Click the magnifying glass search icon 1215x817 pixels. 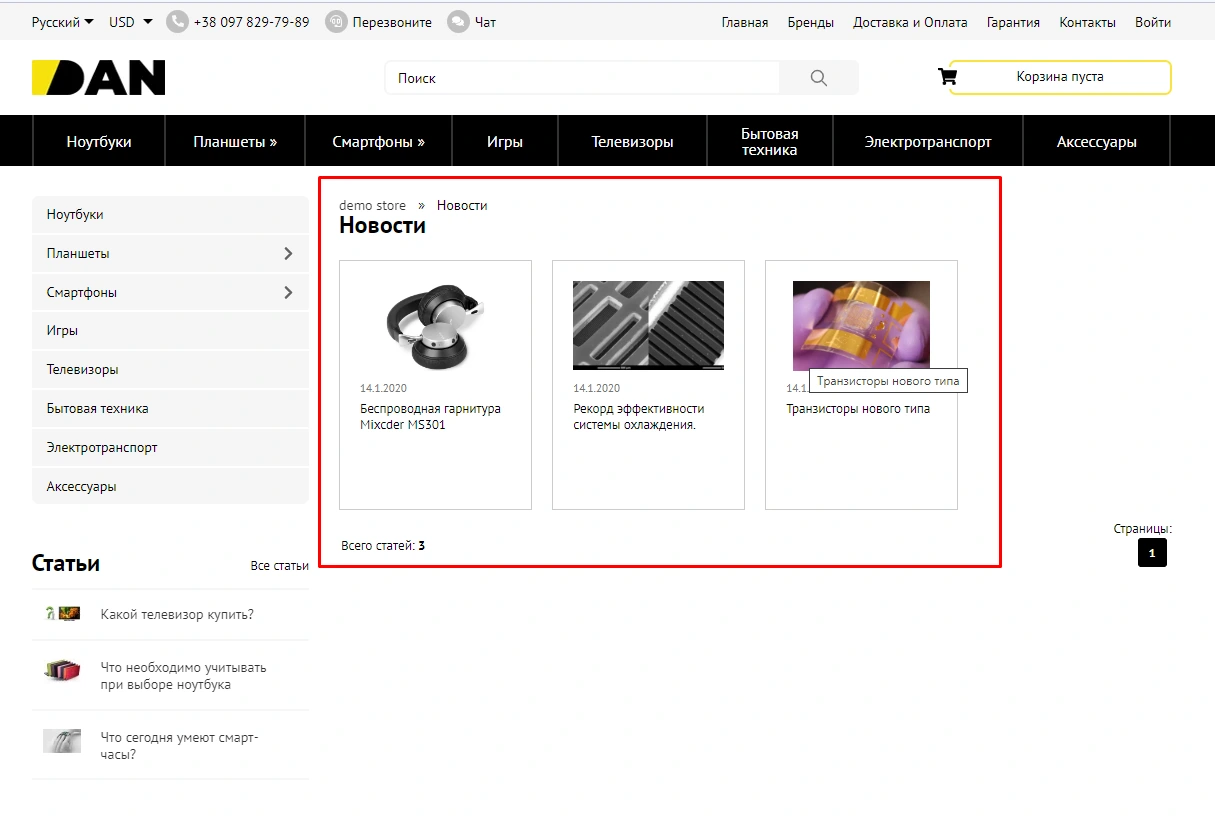819,78
